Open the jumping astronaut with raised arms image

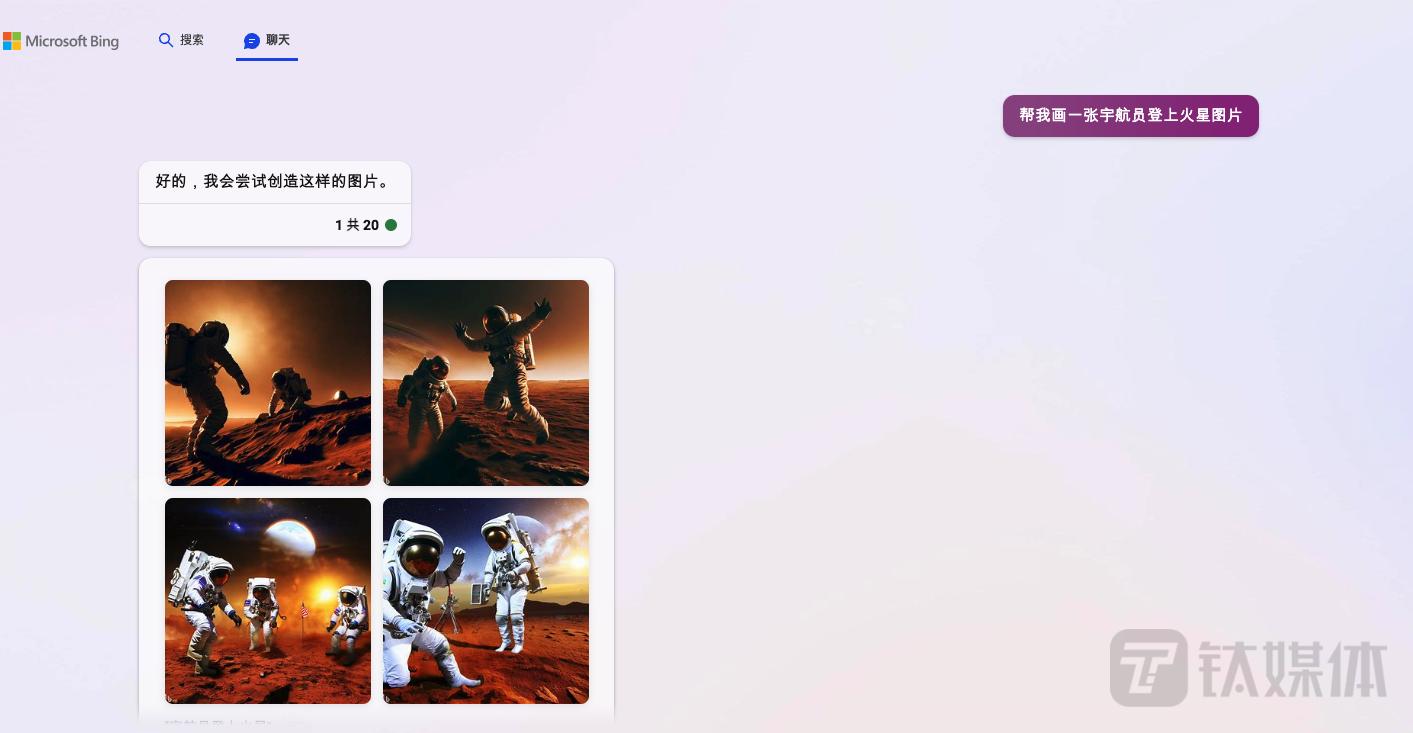click(486, 383)
